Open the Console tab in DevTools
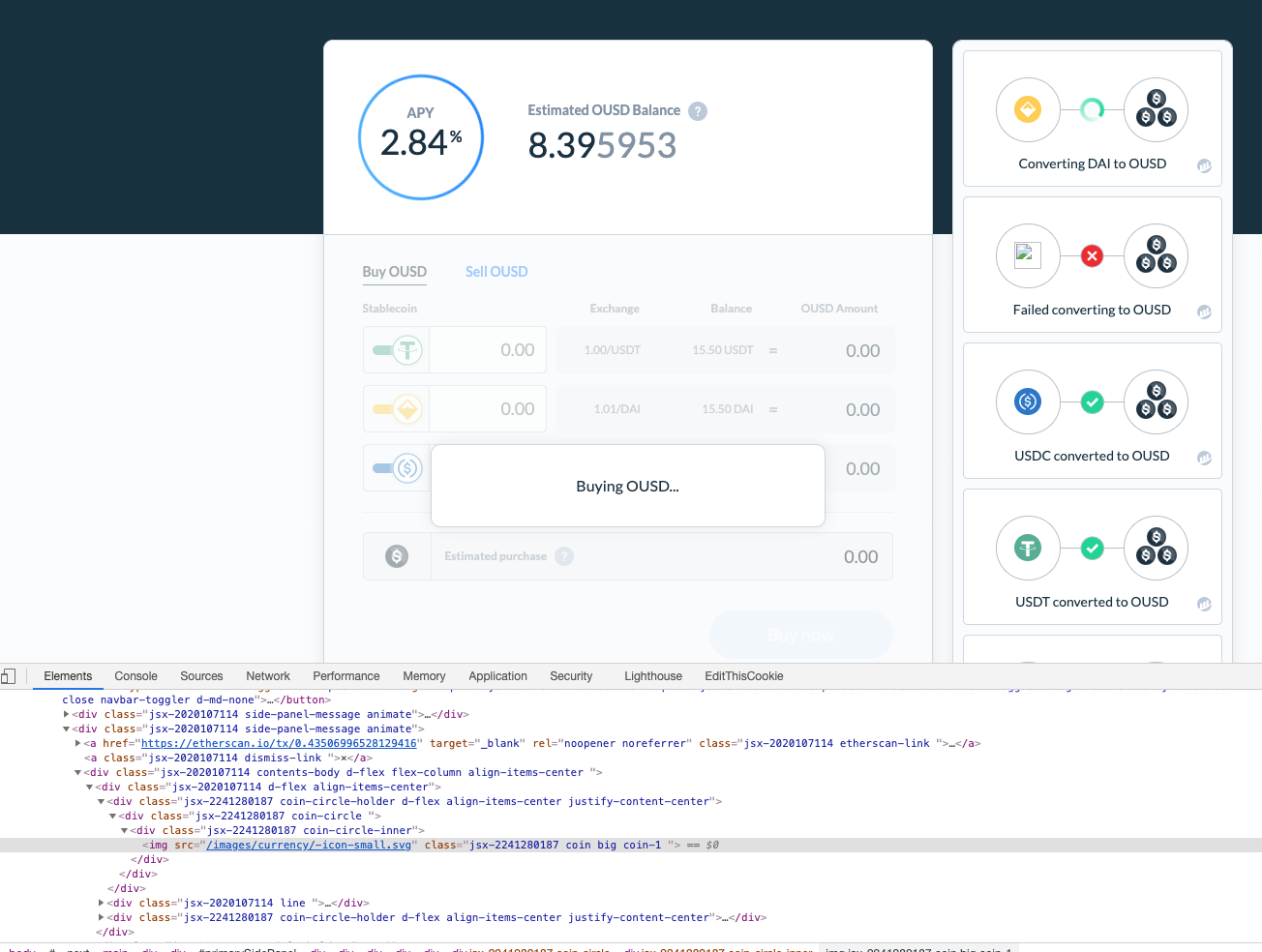This screenshot has height=952, width=1262. (x=135, y=675)
